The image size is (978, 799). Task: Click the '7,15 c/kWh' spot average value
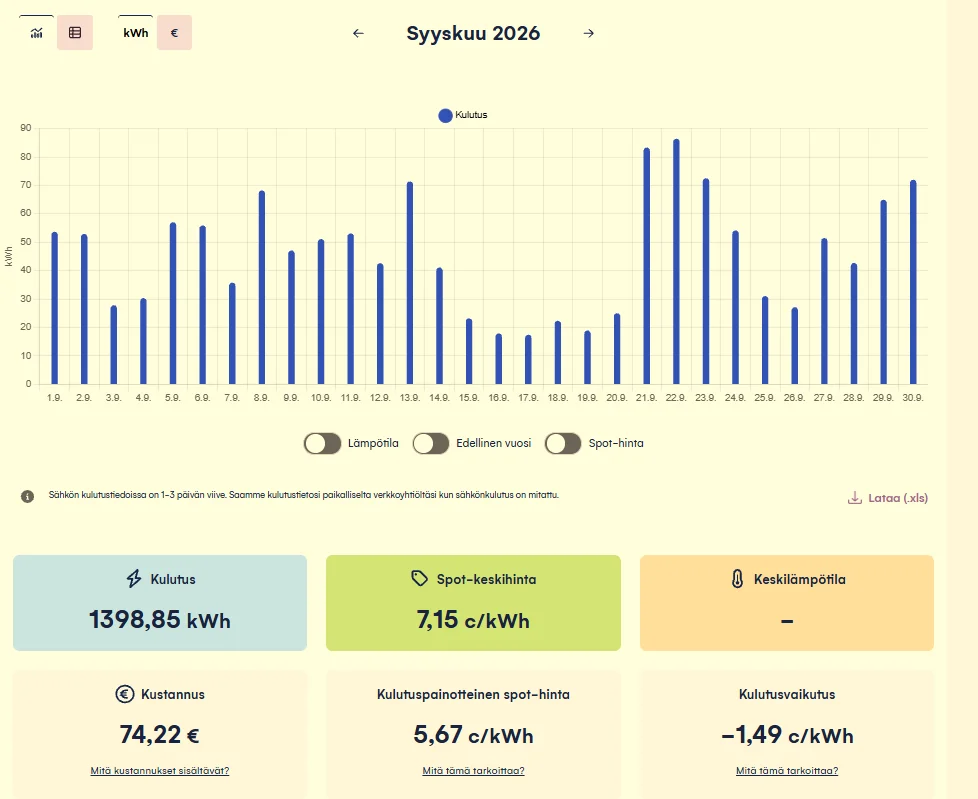point(473,620)
